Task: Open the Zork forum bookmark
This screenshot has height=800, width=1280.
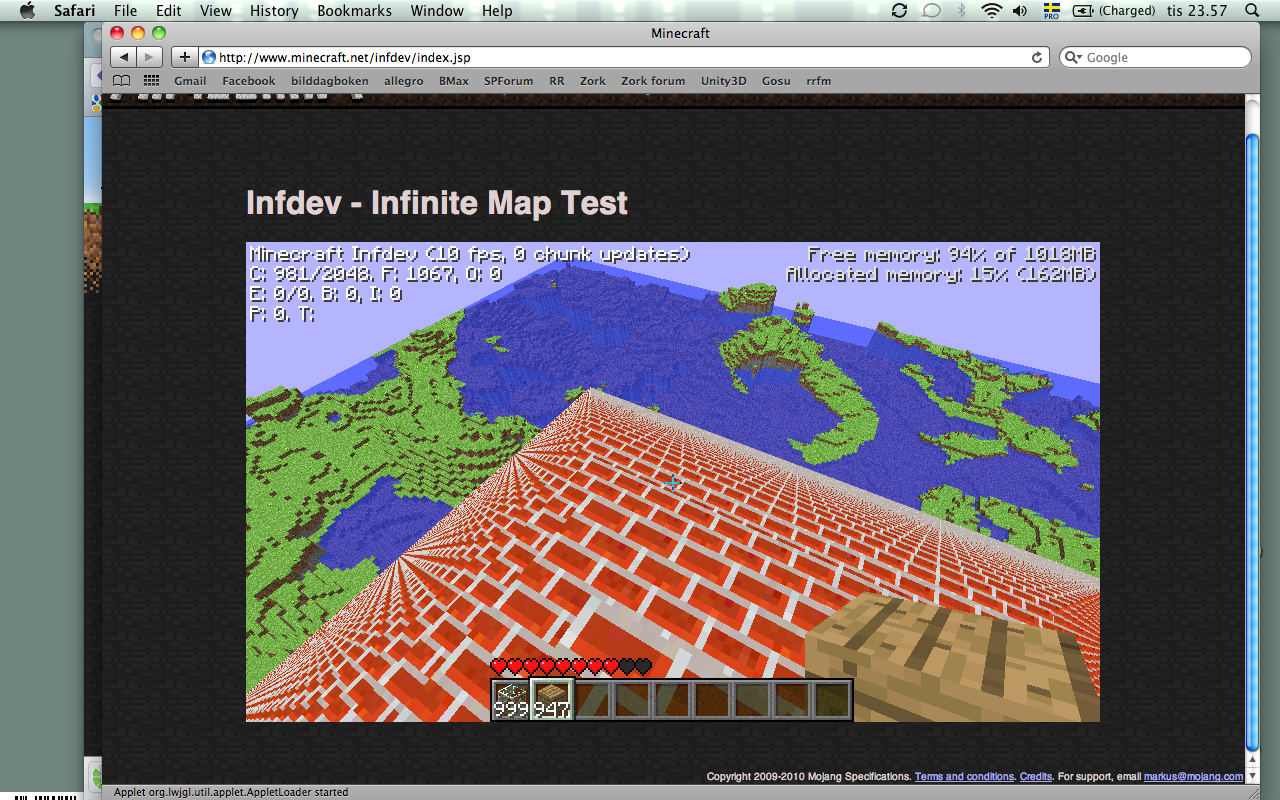Action: (653, 81)
